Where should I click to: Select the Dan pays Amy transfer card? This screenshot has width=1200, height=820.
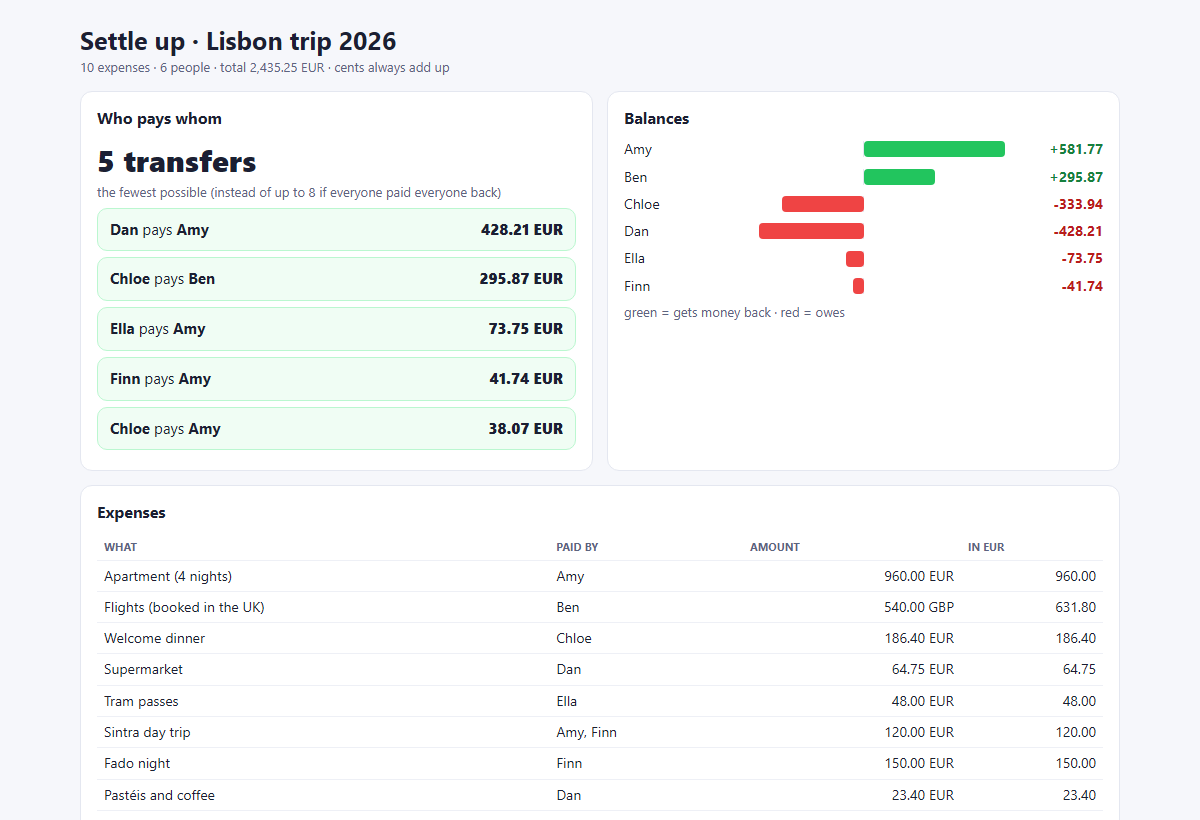336,230
